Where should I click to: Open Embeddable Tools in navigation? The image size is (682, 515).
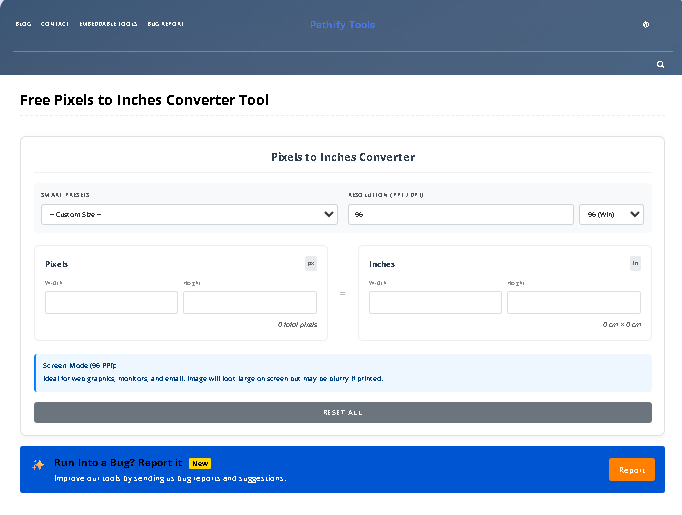(108, 24)
